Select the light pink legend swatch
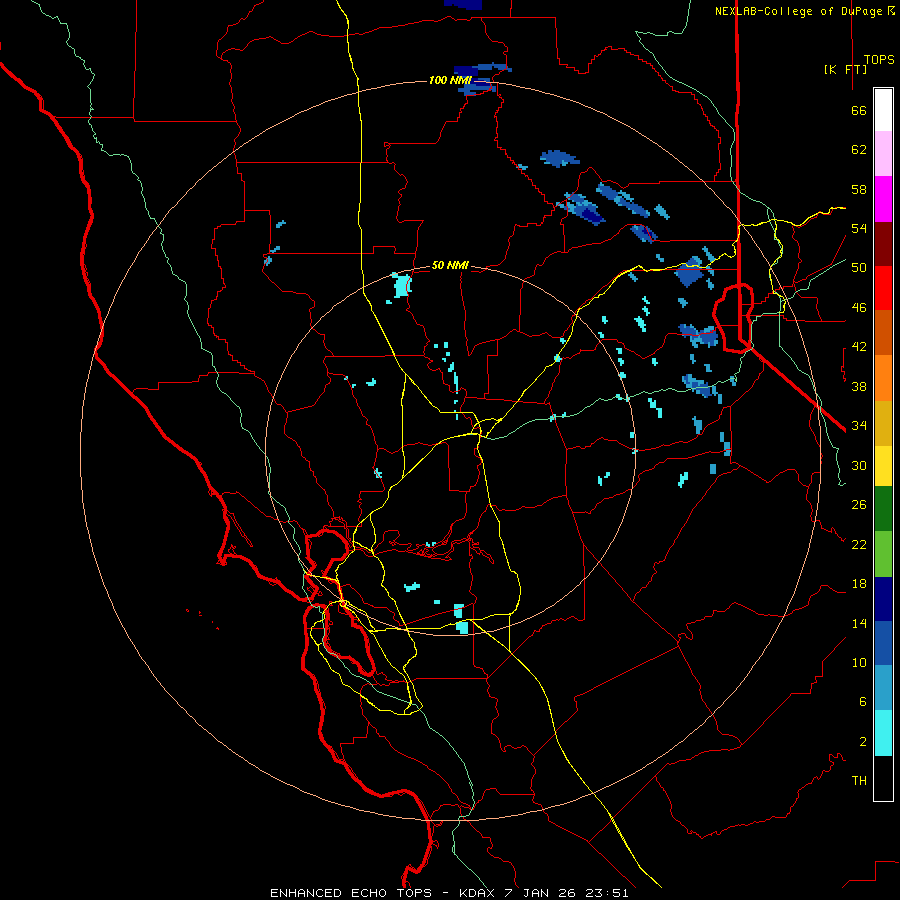Screen dimensions: 900x900 click(x=883, y=154)
